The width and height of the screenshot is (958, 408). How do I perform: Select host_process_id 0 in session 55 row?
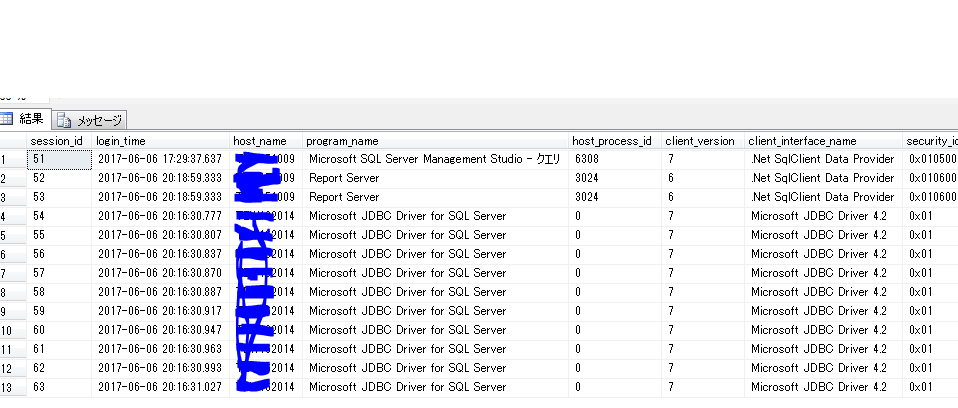click(615, 235)
